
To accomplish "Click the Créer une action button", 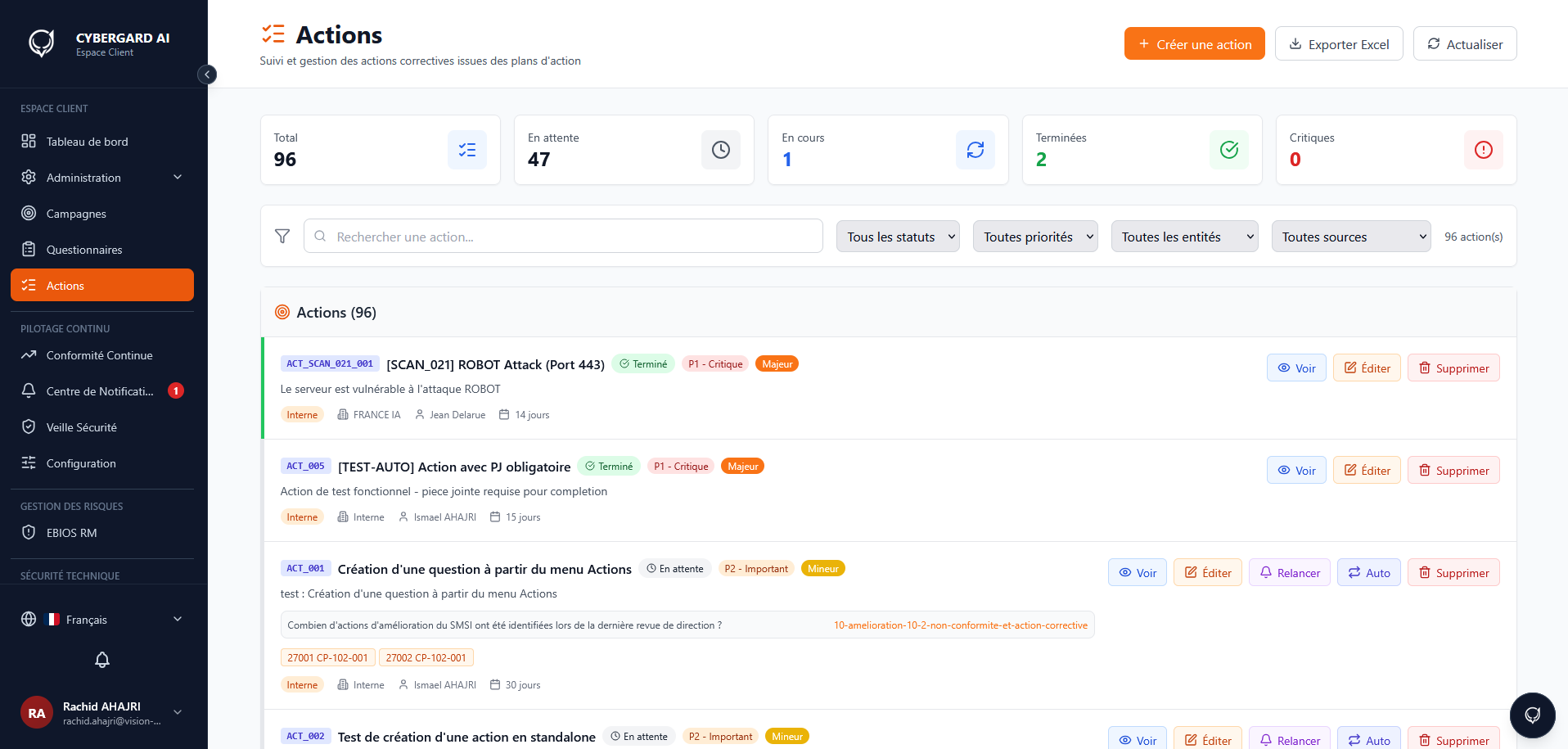I will pyautogui.click(x=1195, y=44).
